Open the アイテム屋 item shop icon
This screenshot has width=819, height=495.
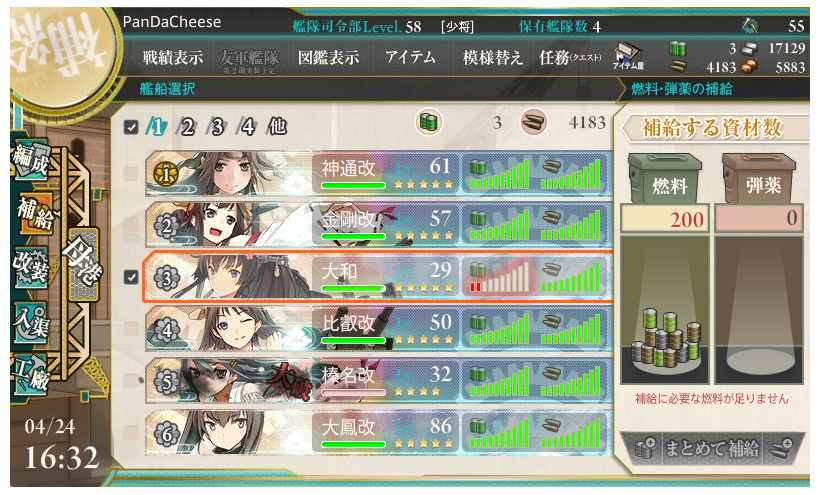click(x=628, y=56)
